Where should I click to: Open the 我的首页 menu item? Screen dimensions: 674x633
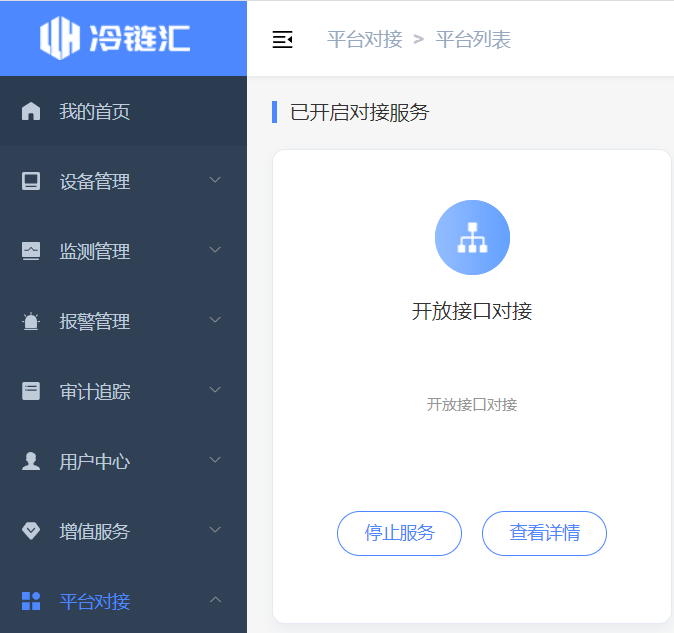[123, 111]
